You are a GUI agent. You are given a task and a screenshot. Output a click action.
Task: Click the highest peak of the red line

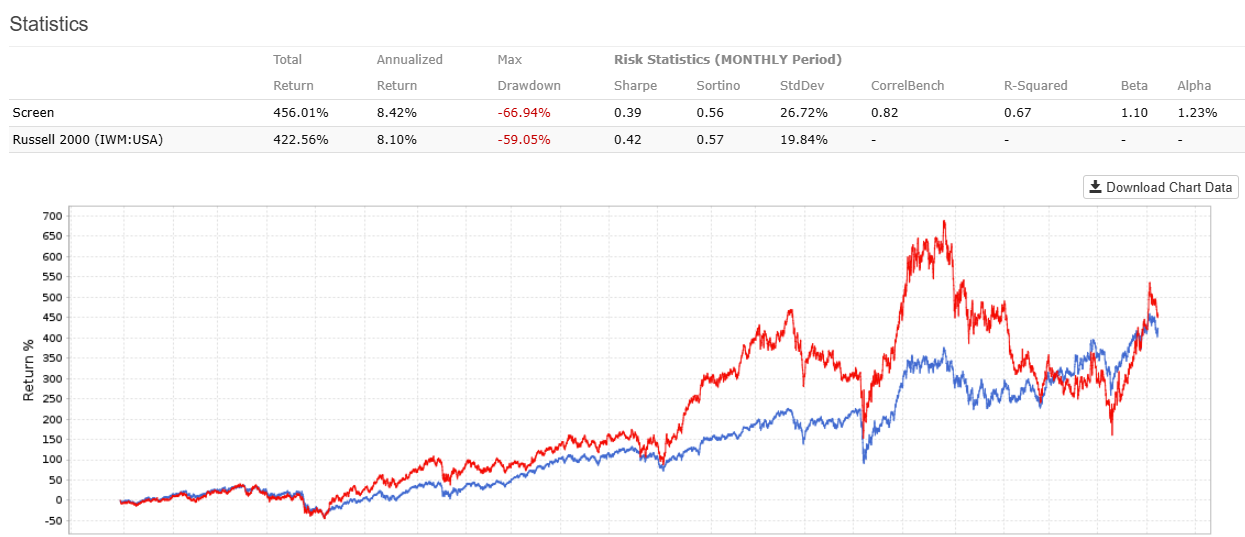(944, 222)
